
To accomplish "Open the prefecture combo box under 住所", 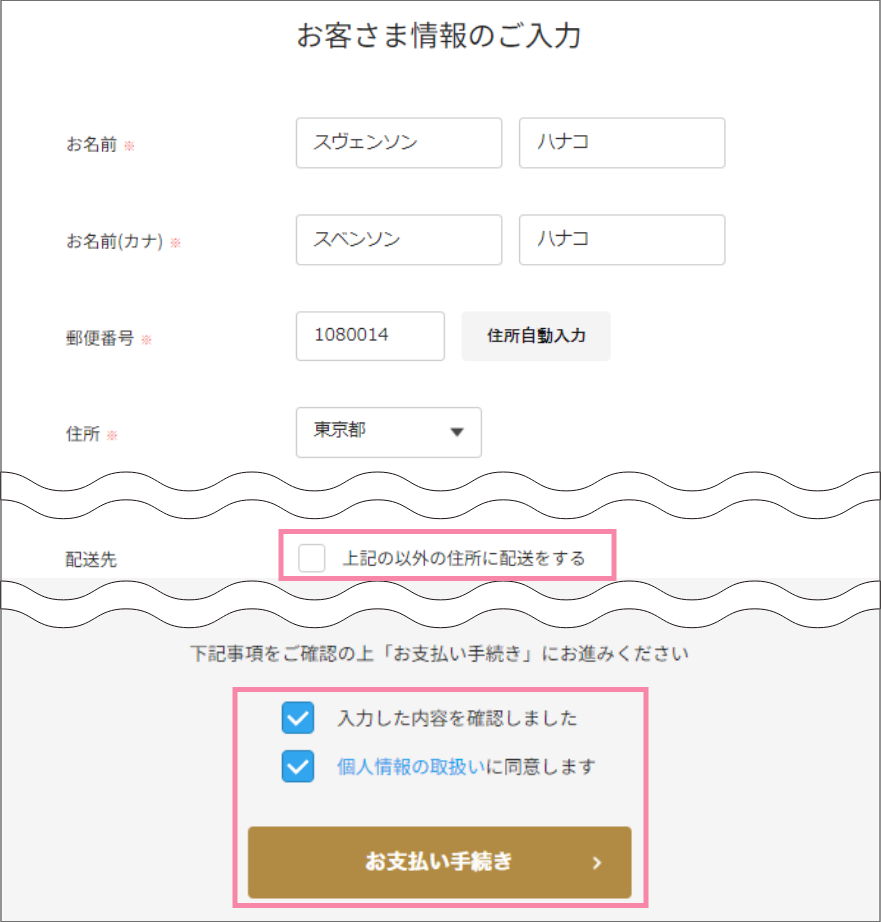I will (388, 432).
